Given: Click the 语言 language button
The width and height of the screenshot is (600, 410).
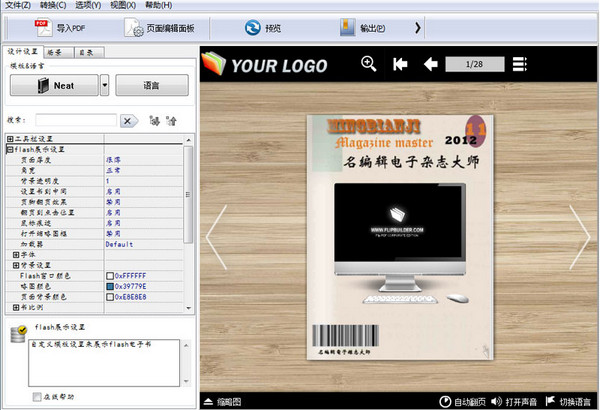Looking at the screenshot, I should tap(152, 85).
